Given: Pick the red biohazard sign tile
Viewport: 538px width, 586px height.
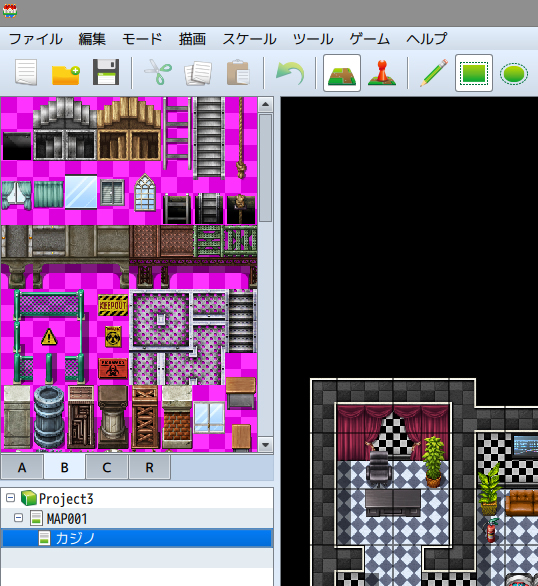Looking at the screenshot, I should click(113, 368).
